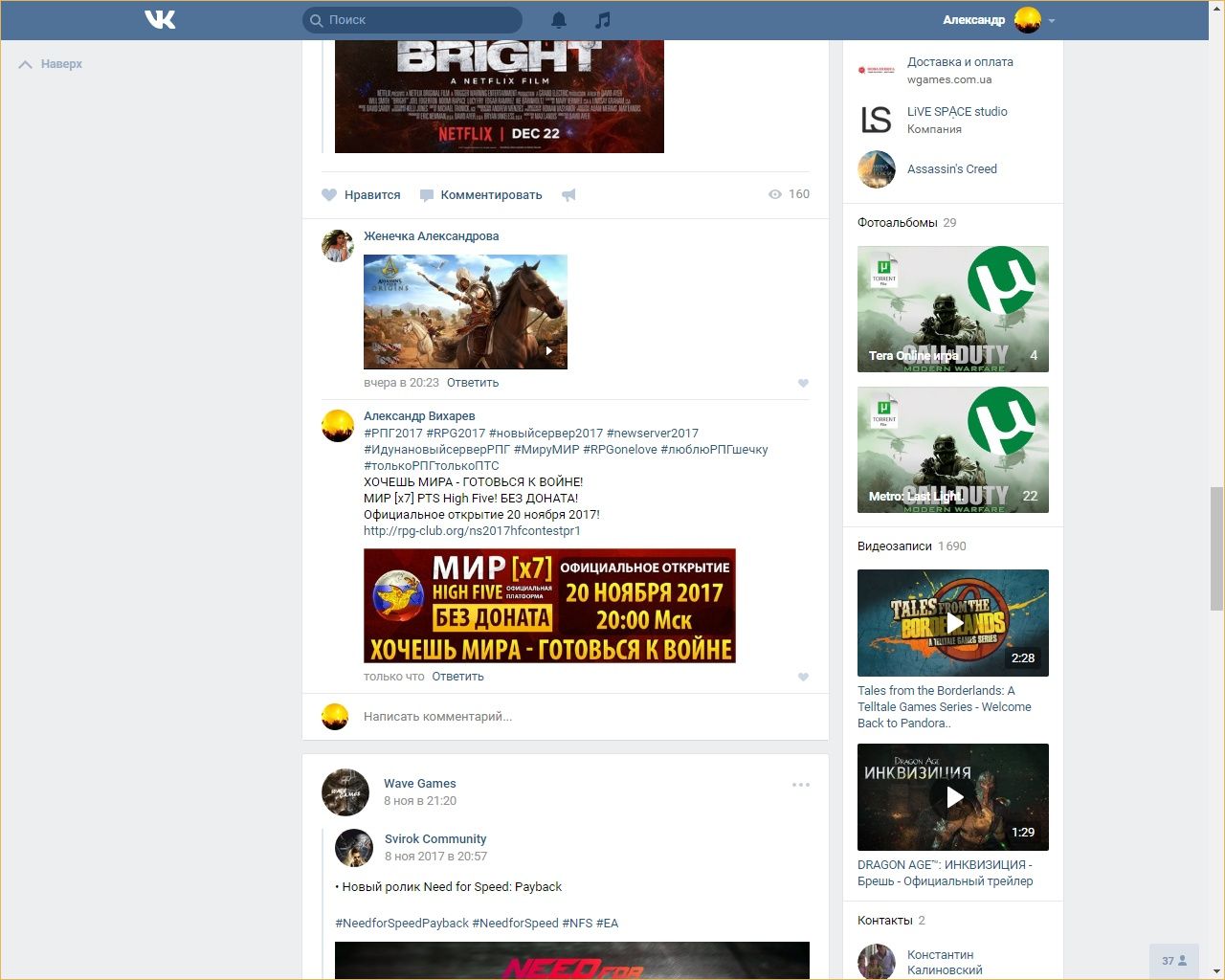Open LiVE SPACE studio logo icon
This screenshot has width=1225, height=980.
tap(877, 120)
